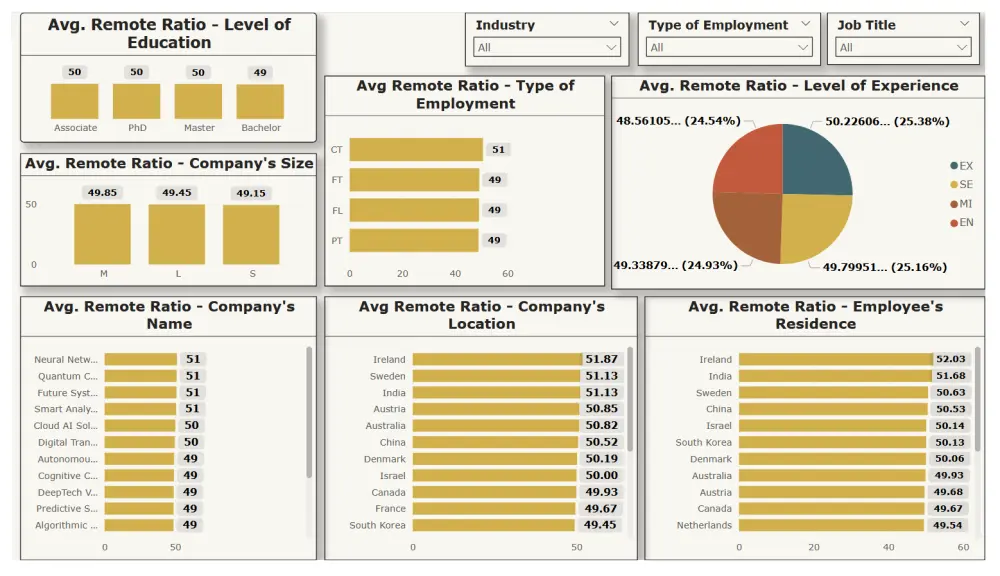
Task: Select the SE legend color marker
Action: click(954, 184)
